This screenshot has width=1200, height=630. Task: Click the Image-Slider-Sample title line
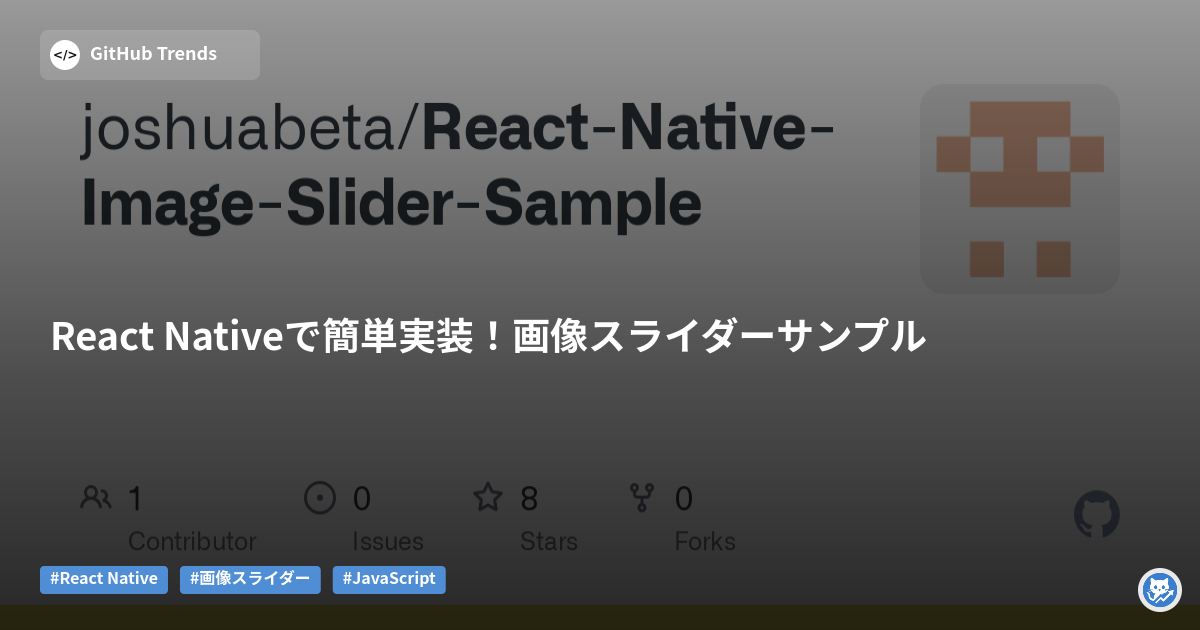391,205
